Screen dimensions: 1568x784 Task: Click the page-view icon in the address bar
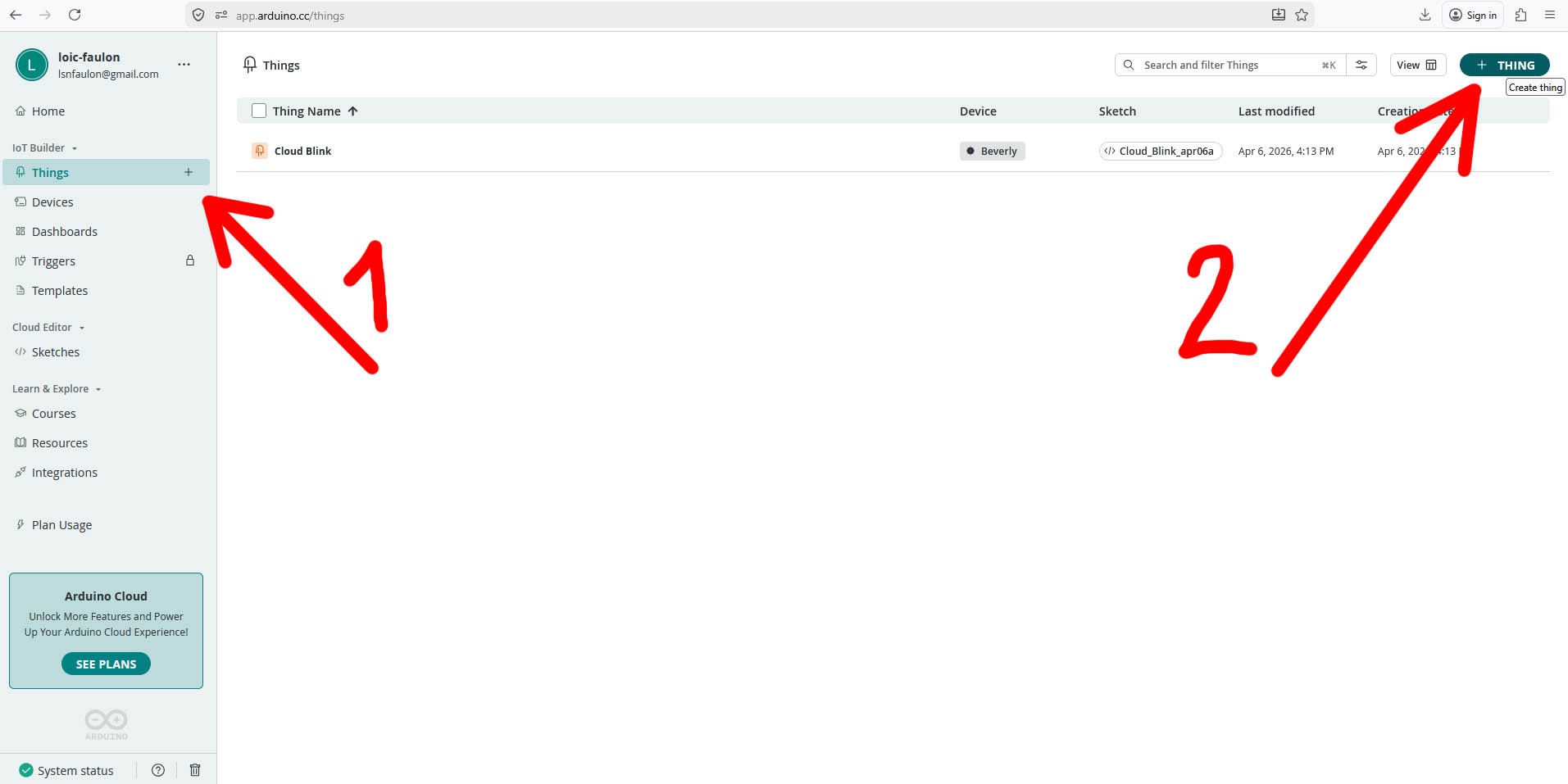click(1279, 15)
